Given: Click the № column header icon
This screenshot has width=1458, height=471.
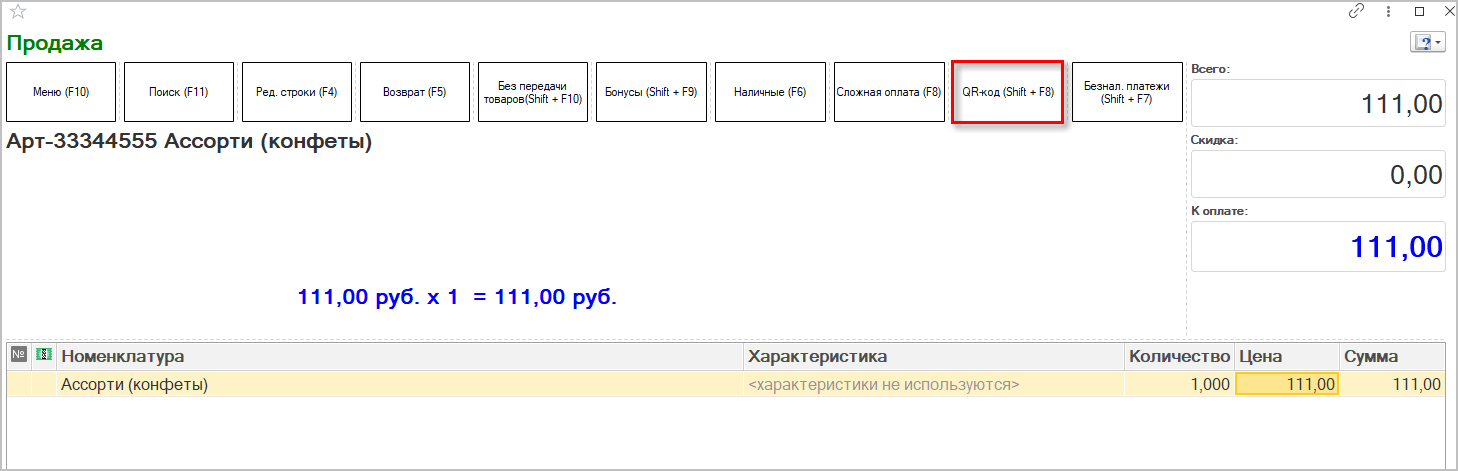Looking at the screenshot, I should 18,355.
